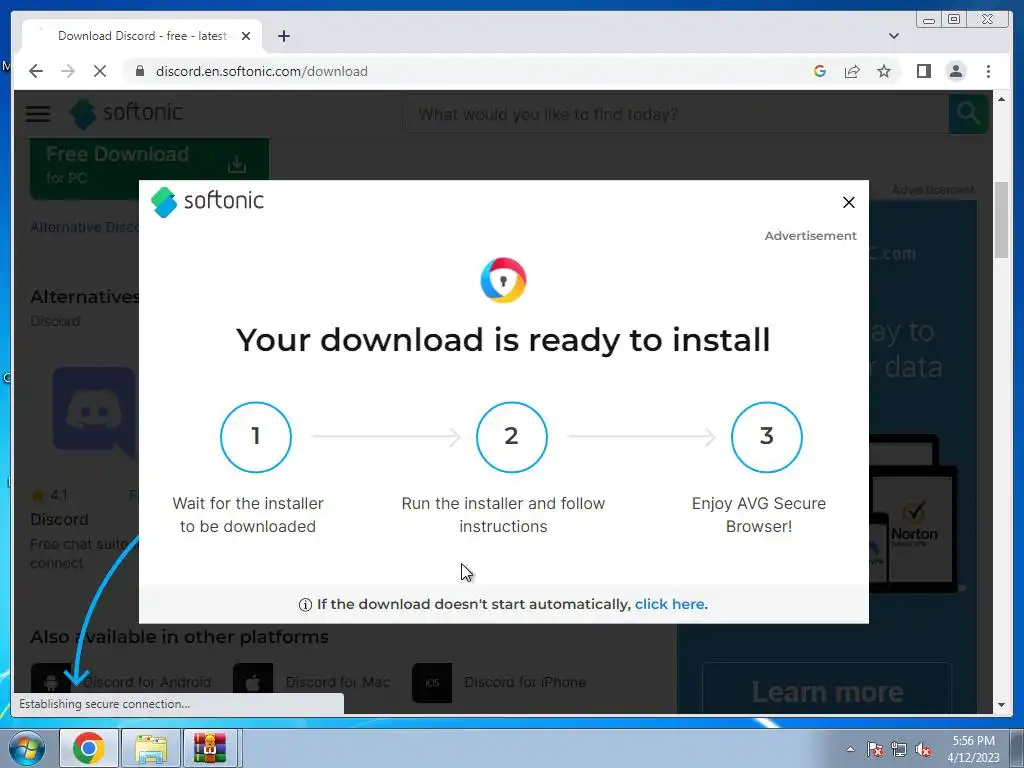Bookmark this page with the star

pos(884,71)
